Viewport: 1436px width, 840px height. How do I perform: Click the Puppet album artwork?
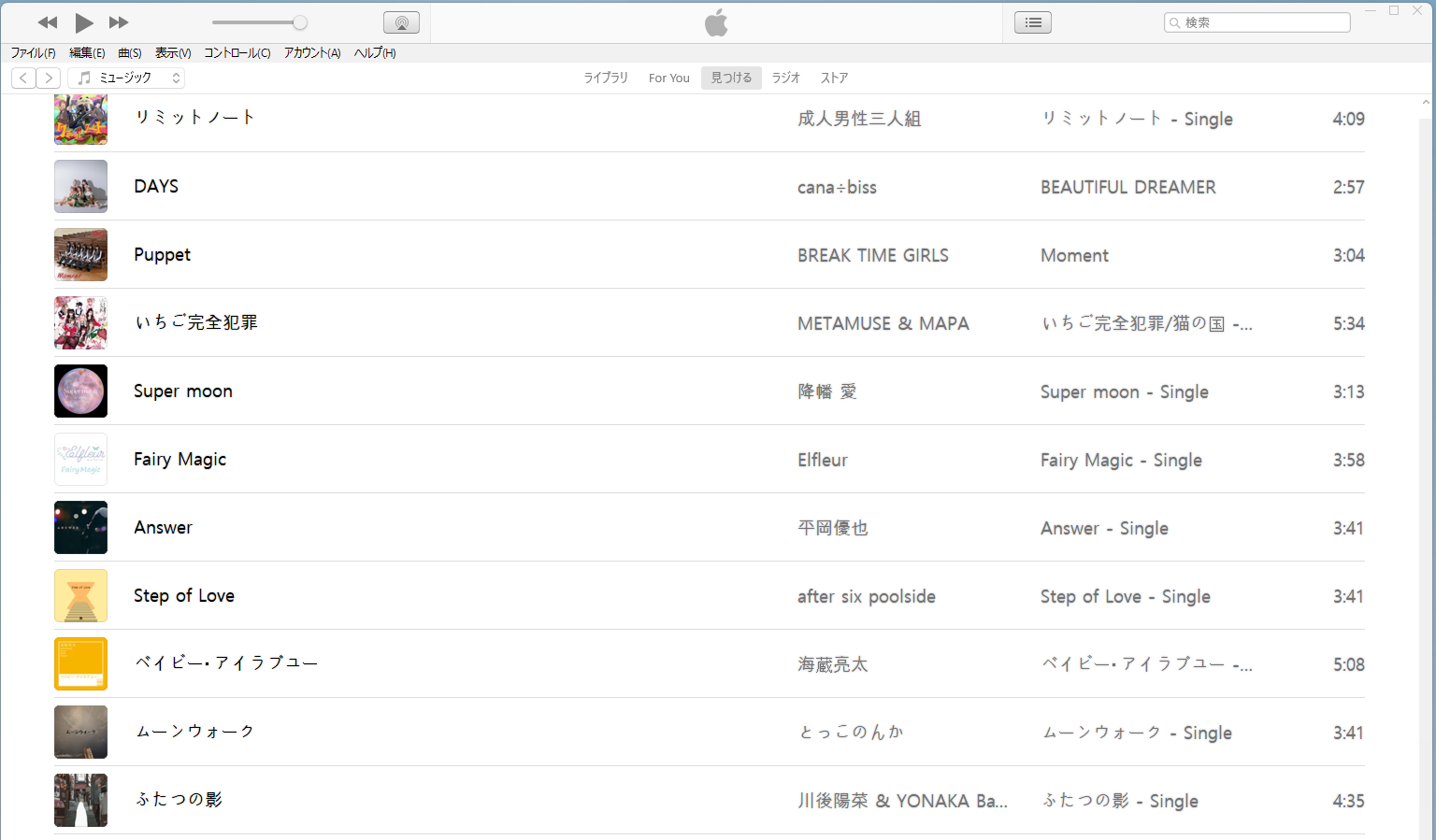pyautogui.click(x=80, y=254)
